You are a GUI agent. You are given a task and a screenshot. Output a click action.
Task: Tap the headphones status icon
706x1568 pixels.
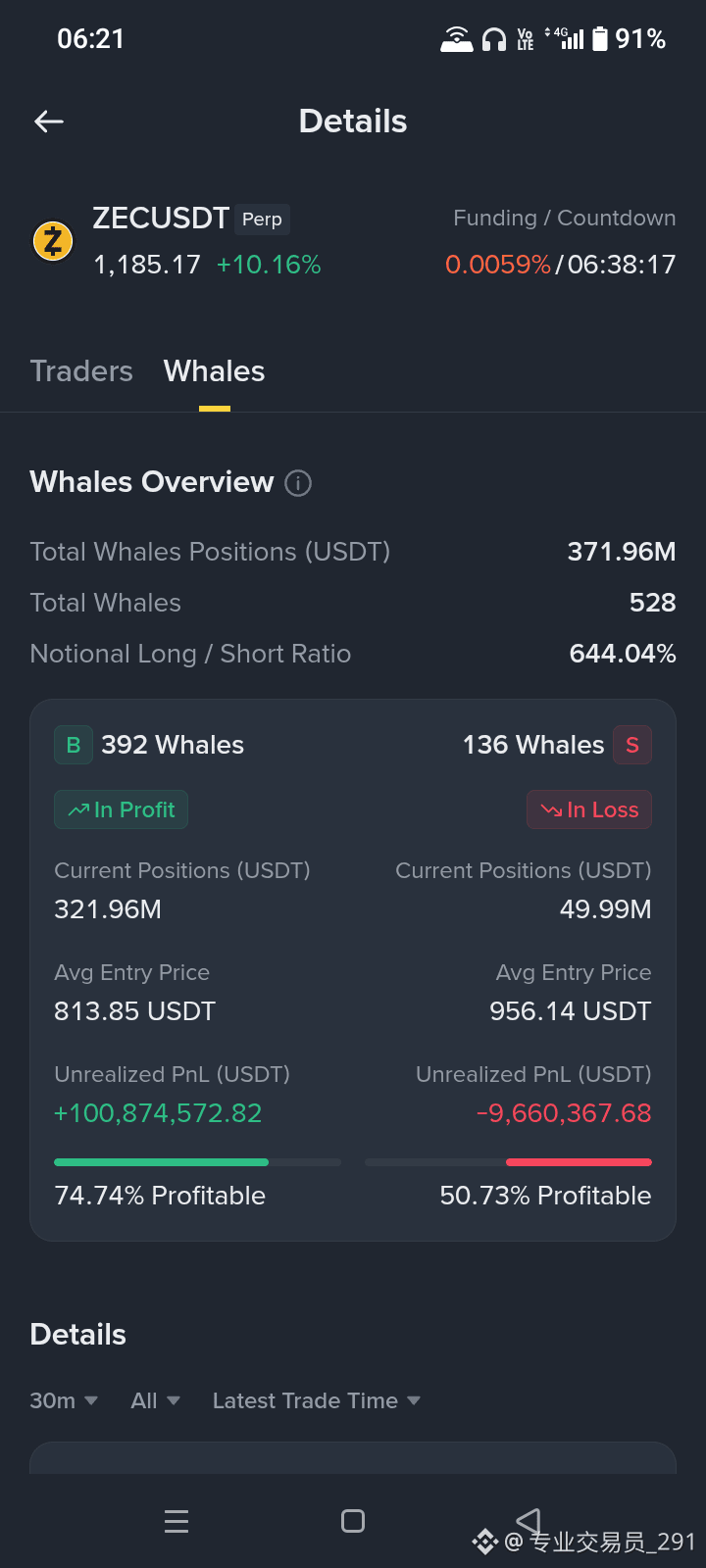coord(494,39)
